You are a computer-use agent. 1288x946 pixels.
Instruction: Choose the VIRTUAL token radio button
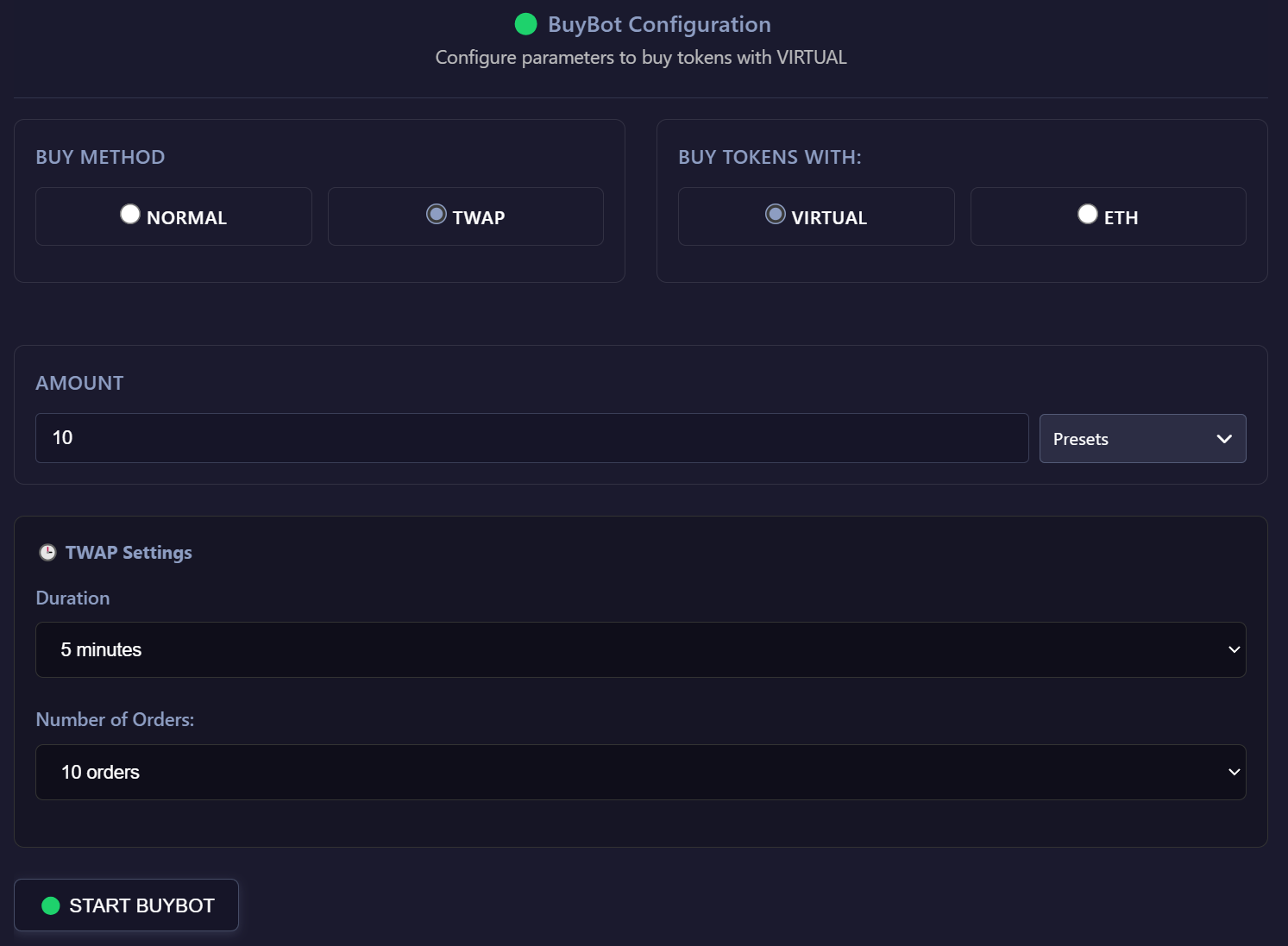click(x=776, y=214)
